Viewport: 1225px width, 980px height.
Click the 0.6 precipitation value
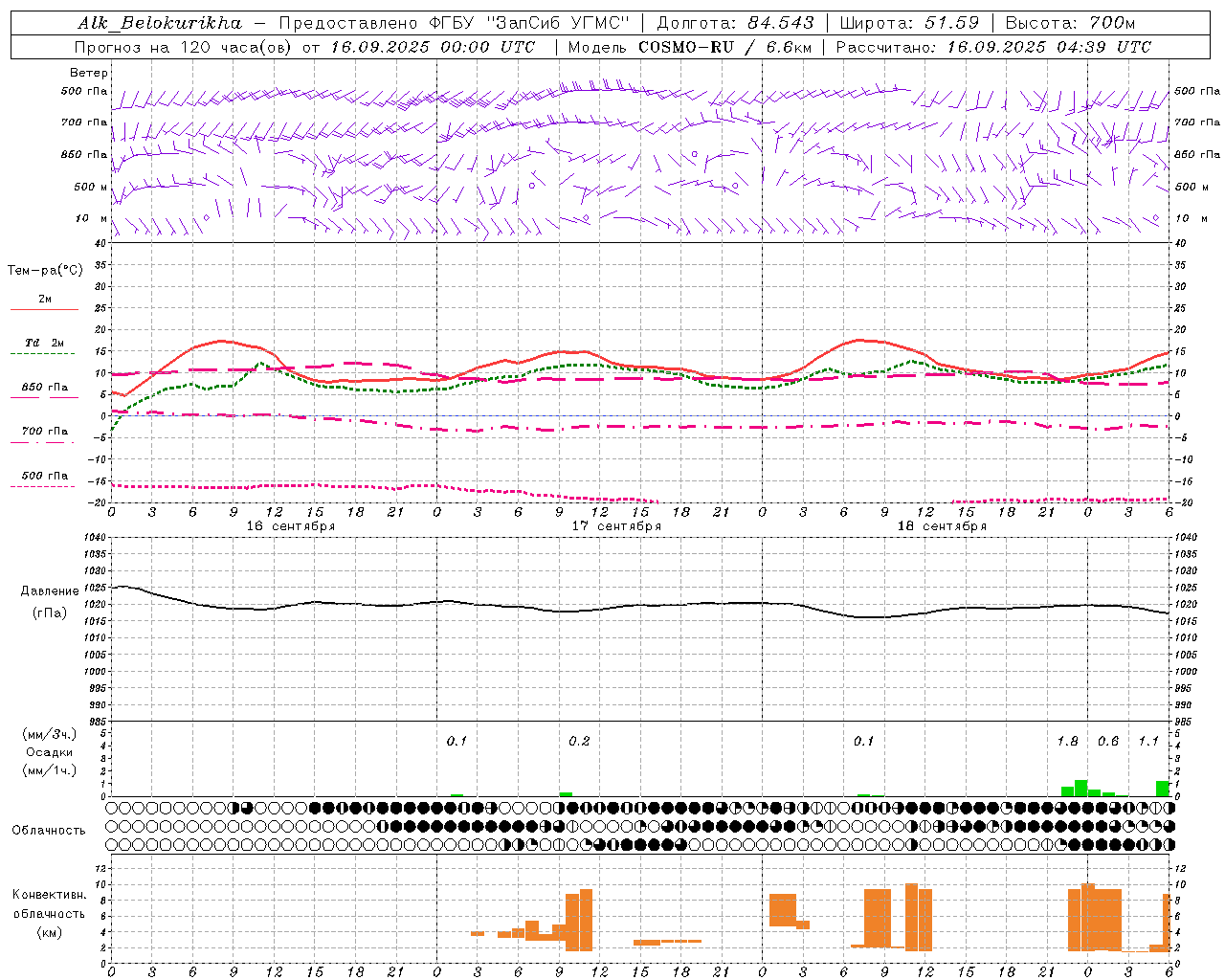[x=1108, y=742]
